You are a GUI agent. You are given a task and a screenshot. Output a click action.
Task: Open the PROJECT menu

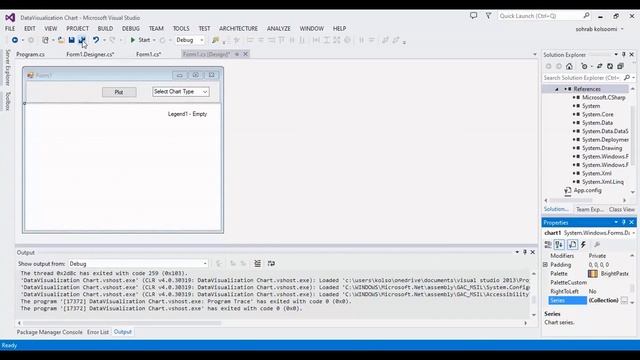(x=78, y=29)
